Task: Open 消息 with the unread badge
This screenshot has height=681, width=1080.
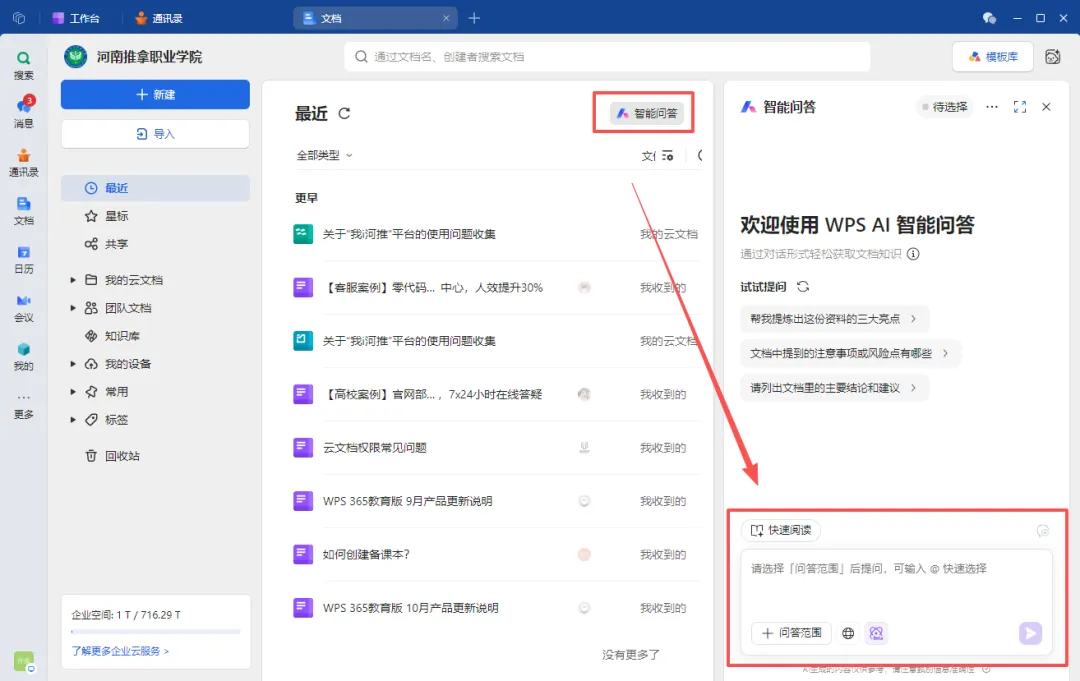Action: click(x=23, y=112)
